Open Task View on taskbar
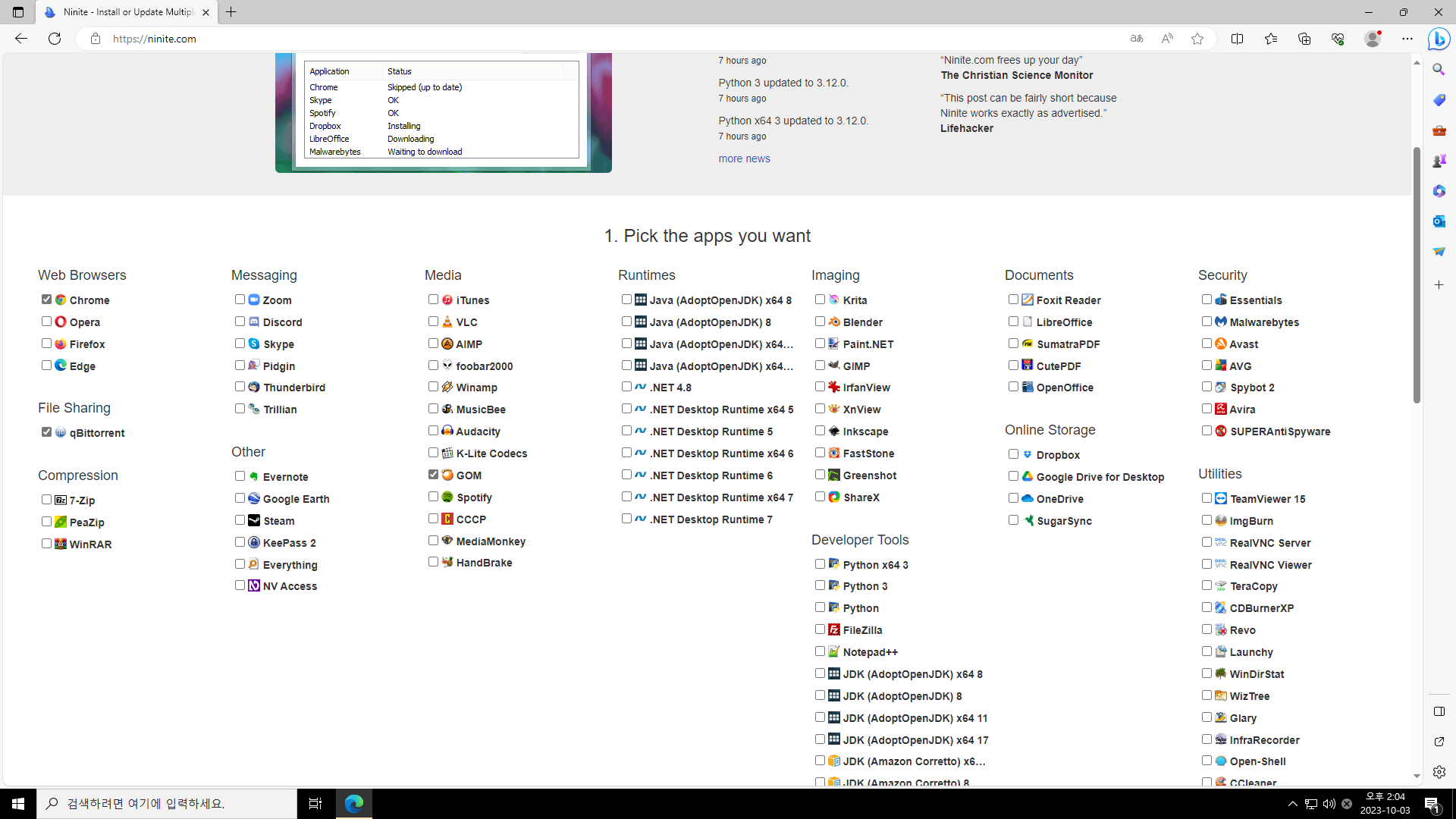This screenshot has width=1456, height=819. click(x=315, y=804)
